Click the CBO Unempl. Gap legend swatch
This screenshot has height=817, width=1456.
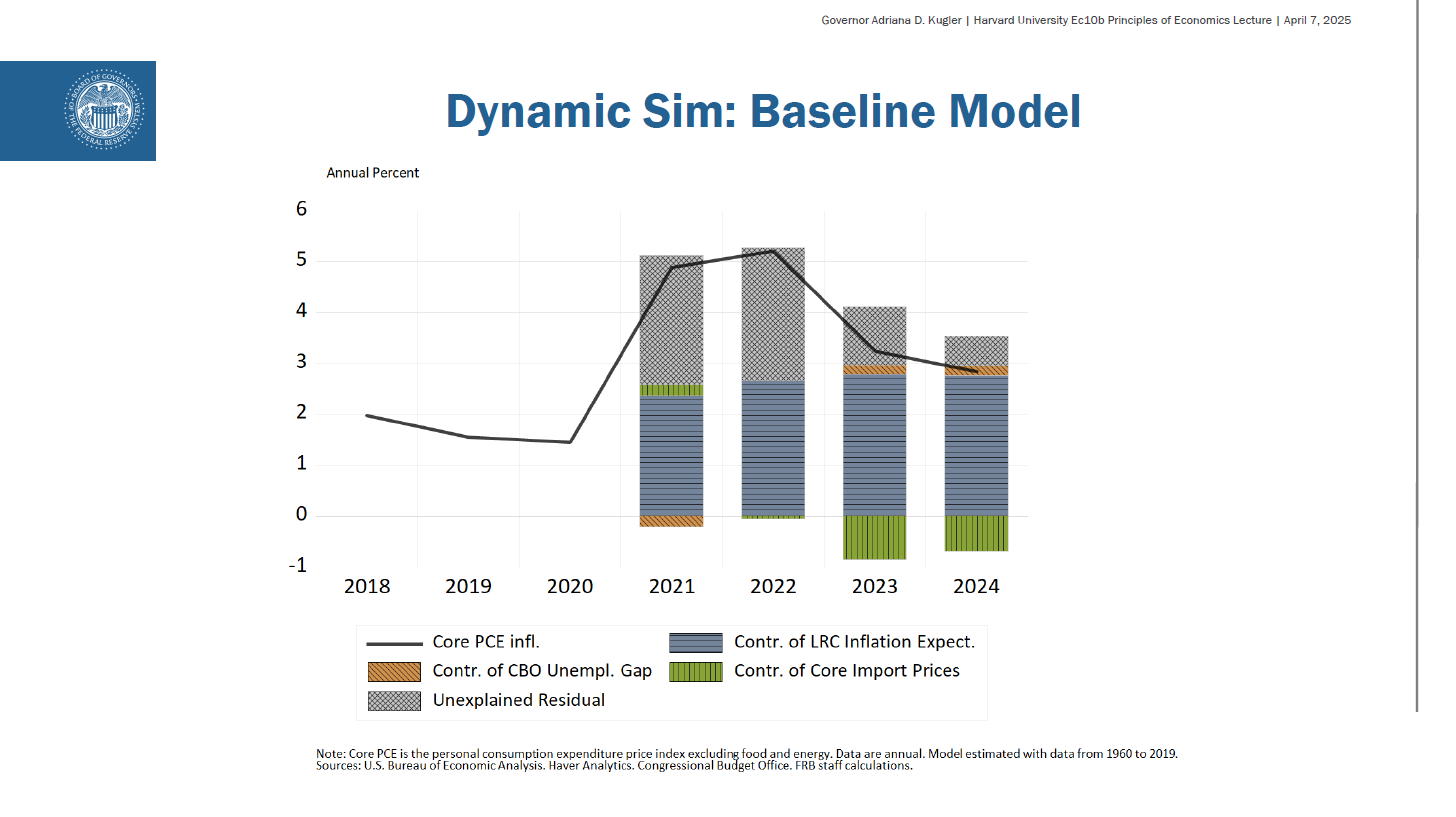[x=394, y=671]
